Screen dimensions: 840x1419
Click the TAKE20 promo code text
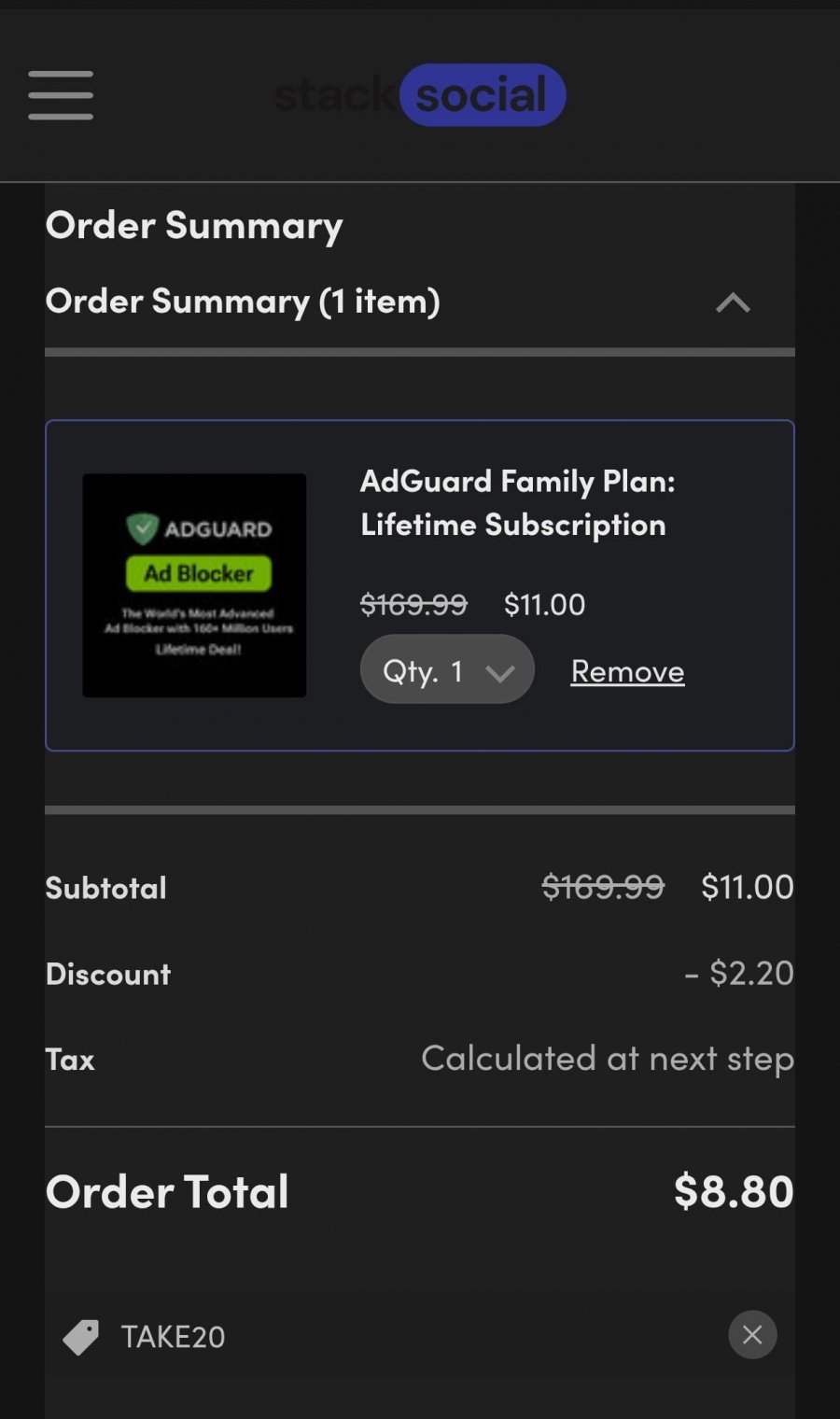pos(173,1337)
